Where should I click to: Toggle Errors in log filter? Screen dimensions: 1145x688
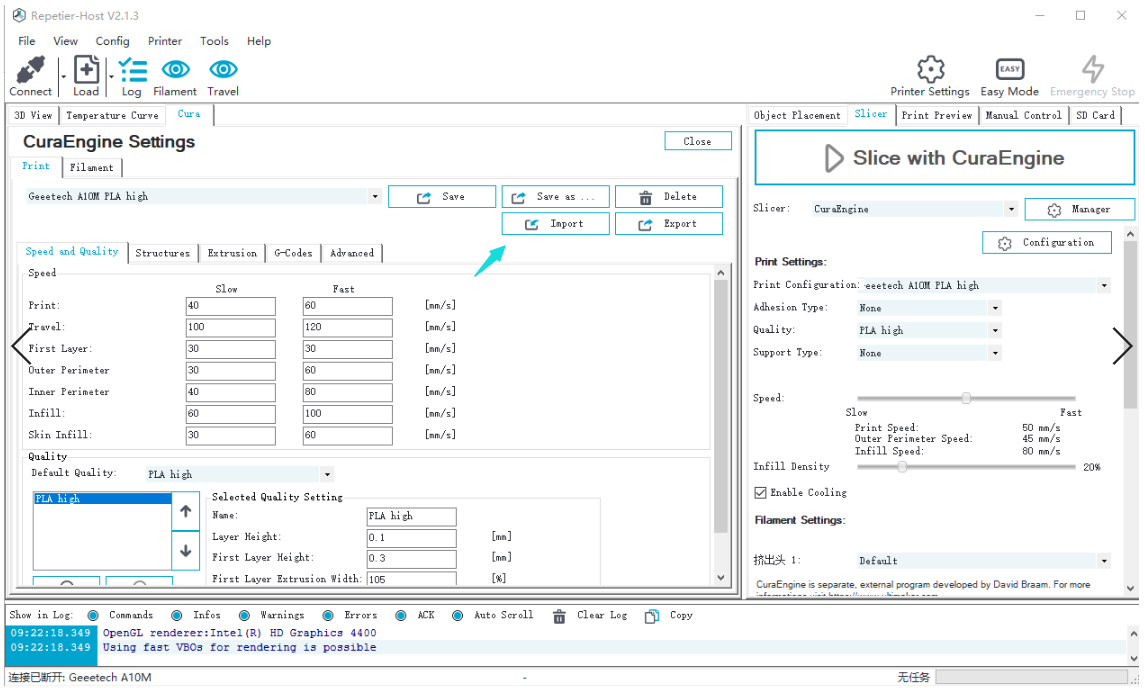tap(329, 616)
